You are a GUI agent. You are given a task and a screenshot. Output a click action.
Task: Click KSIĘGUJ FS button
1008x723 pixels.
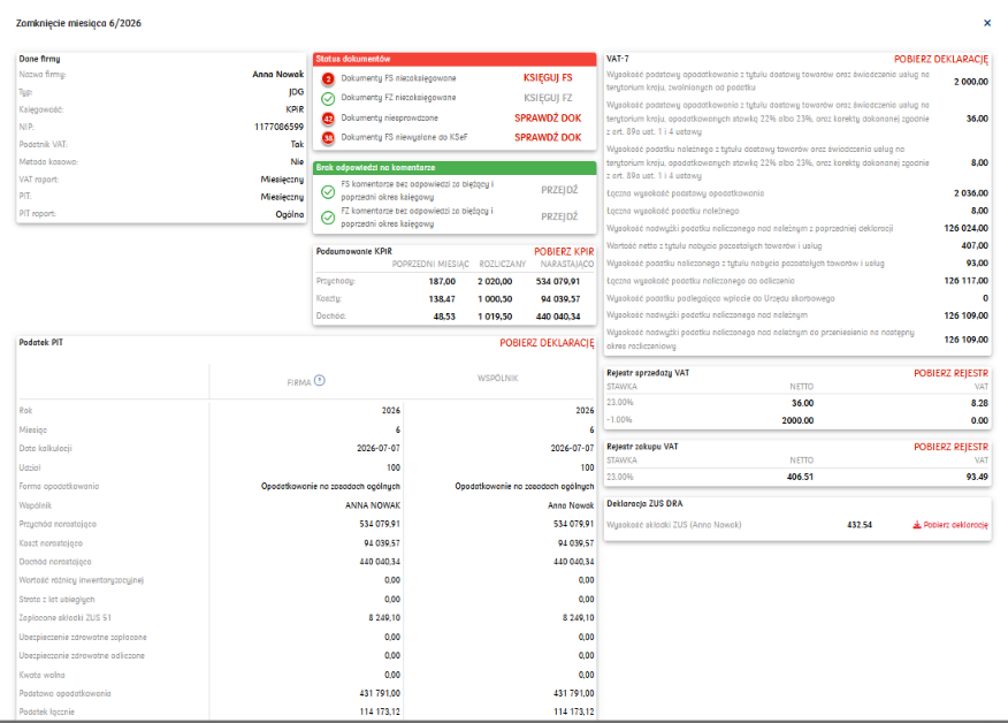(x=548, y=78)
